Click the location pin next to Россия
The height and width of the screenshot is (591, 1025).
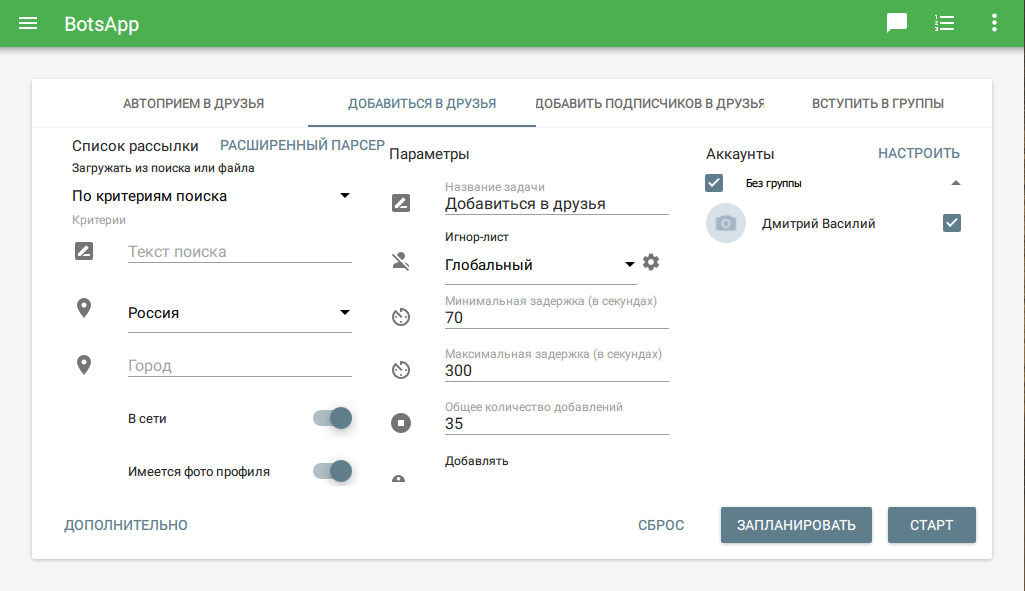(x=84, y=308)
